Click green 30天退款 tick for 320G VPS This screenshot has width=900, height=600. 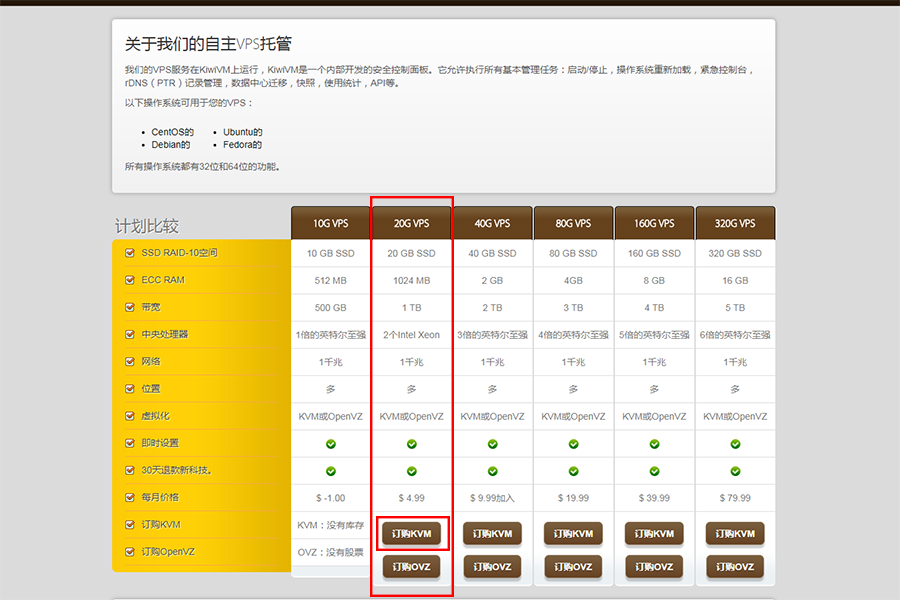(735, 471)
